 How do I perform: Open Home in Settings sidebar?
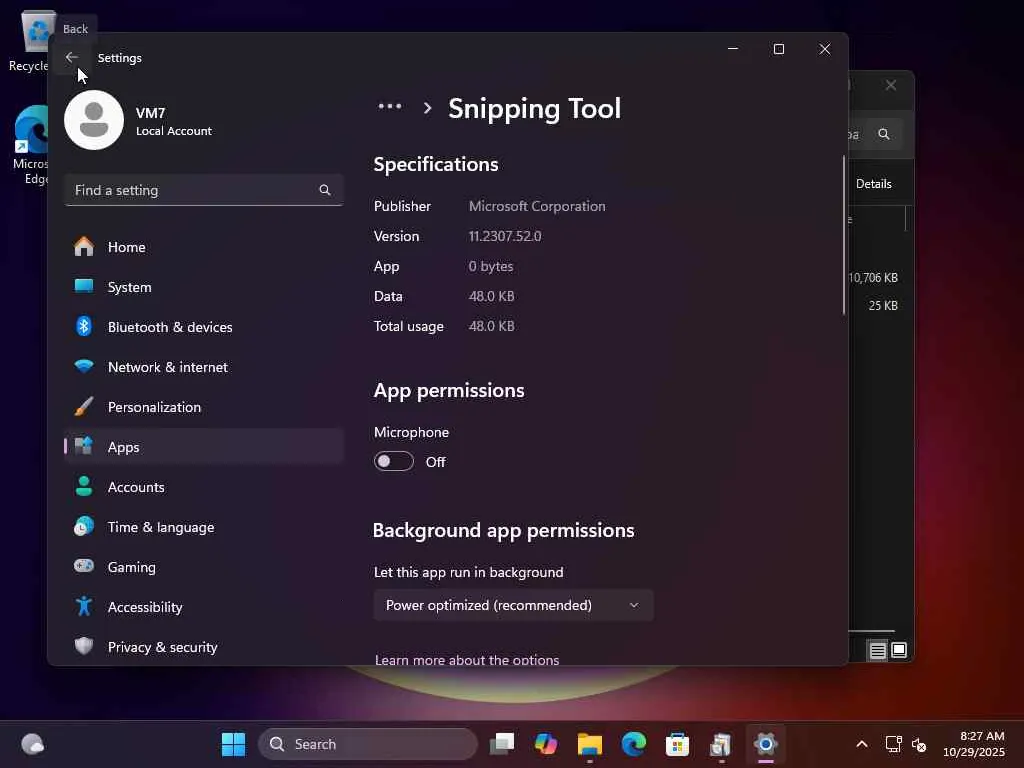pos(204,247)
